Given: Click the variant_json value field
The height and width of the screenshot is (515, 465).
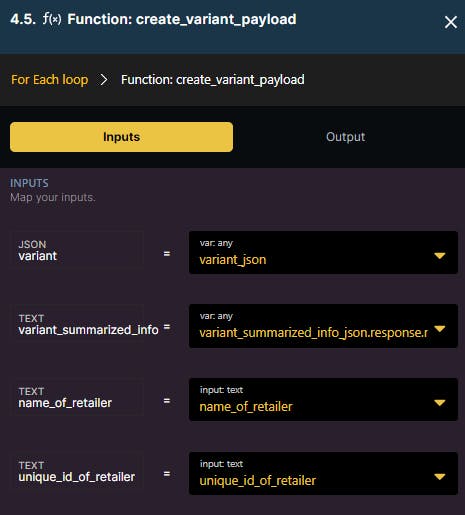Looking at the screenshot, I should point(323,252).
